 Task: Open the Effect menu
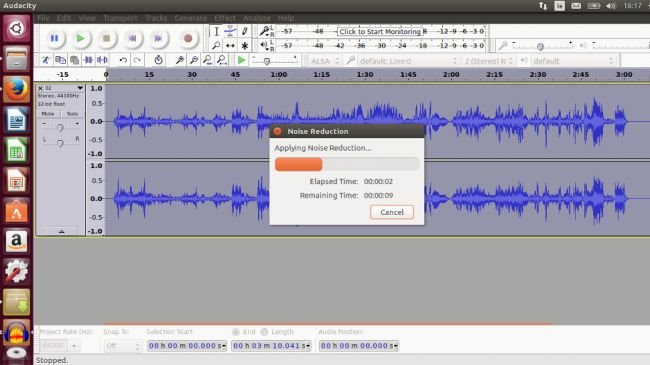pos(225,18)
